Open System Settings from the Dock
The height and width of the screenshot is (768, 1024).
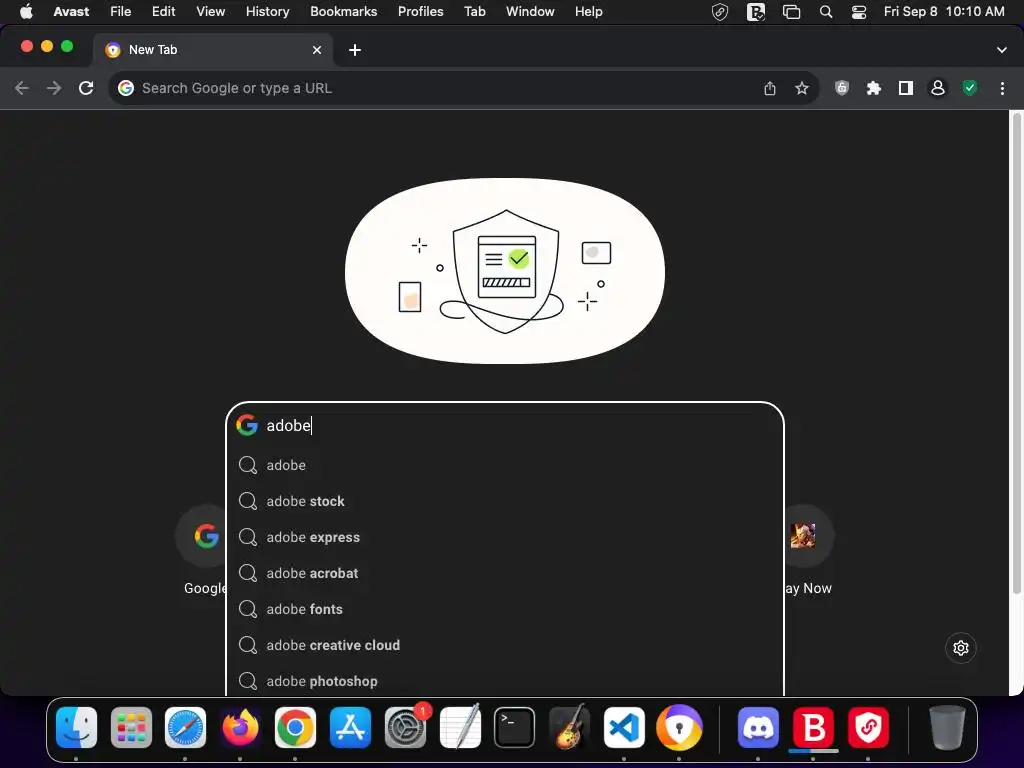[x=405, y=728]
